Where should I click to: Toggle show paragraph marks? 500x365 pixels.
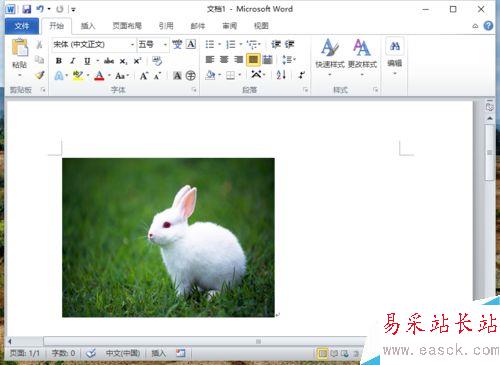click(x=302, y=75)
